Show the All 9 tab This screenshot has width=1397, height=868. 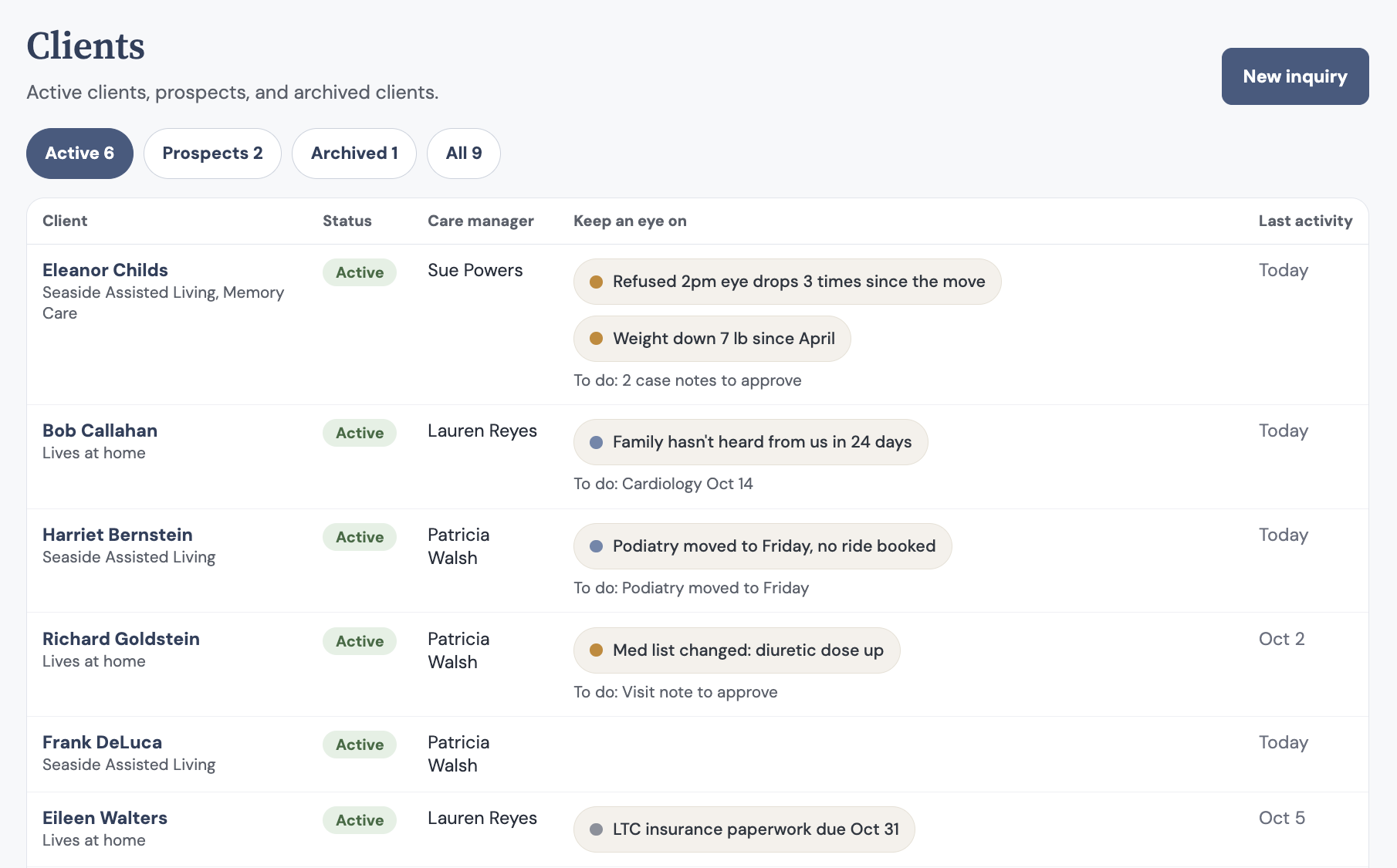pos(464,154)
